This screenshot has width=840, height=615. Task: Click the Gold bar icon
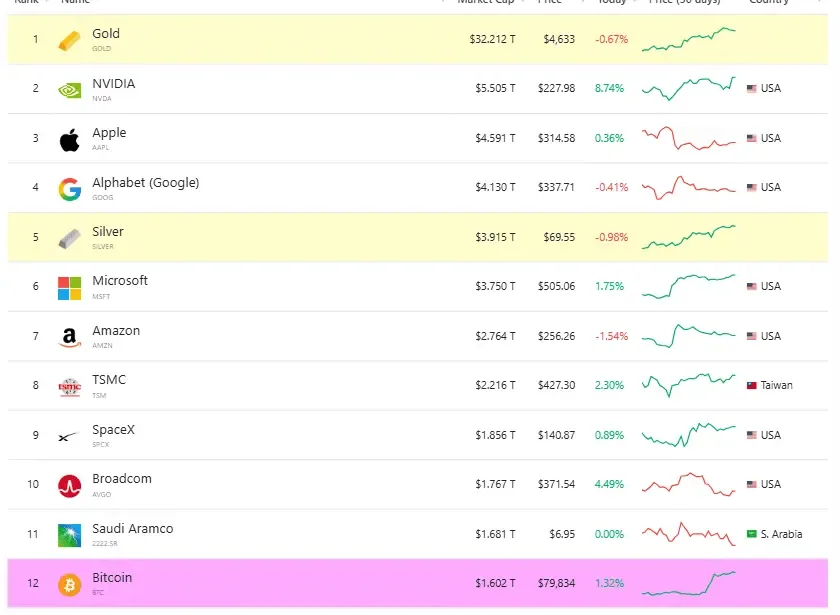pyautogui.click(x=70, y=41)
